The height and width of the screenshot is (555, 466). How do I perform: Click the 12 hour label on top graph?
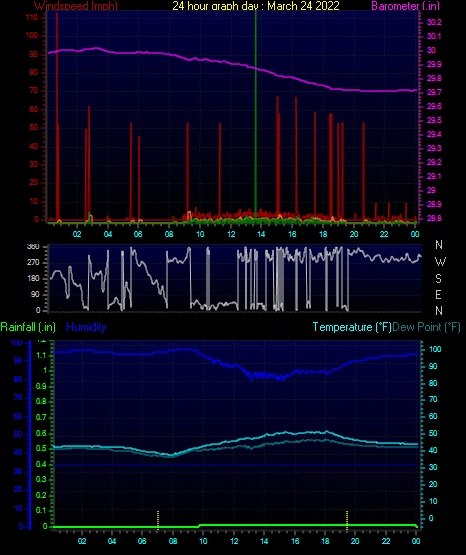pyautogui.click(x=231, y=234)
